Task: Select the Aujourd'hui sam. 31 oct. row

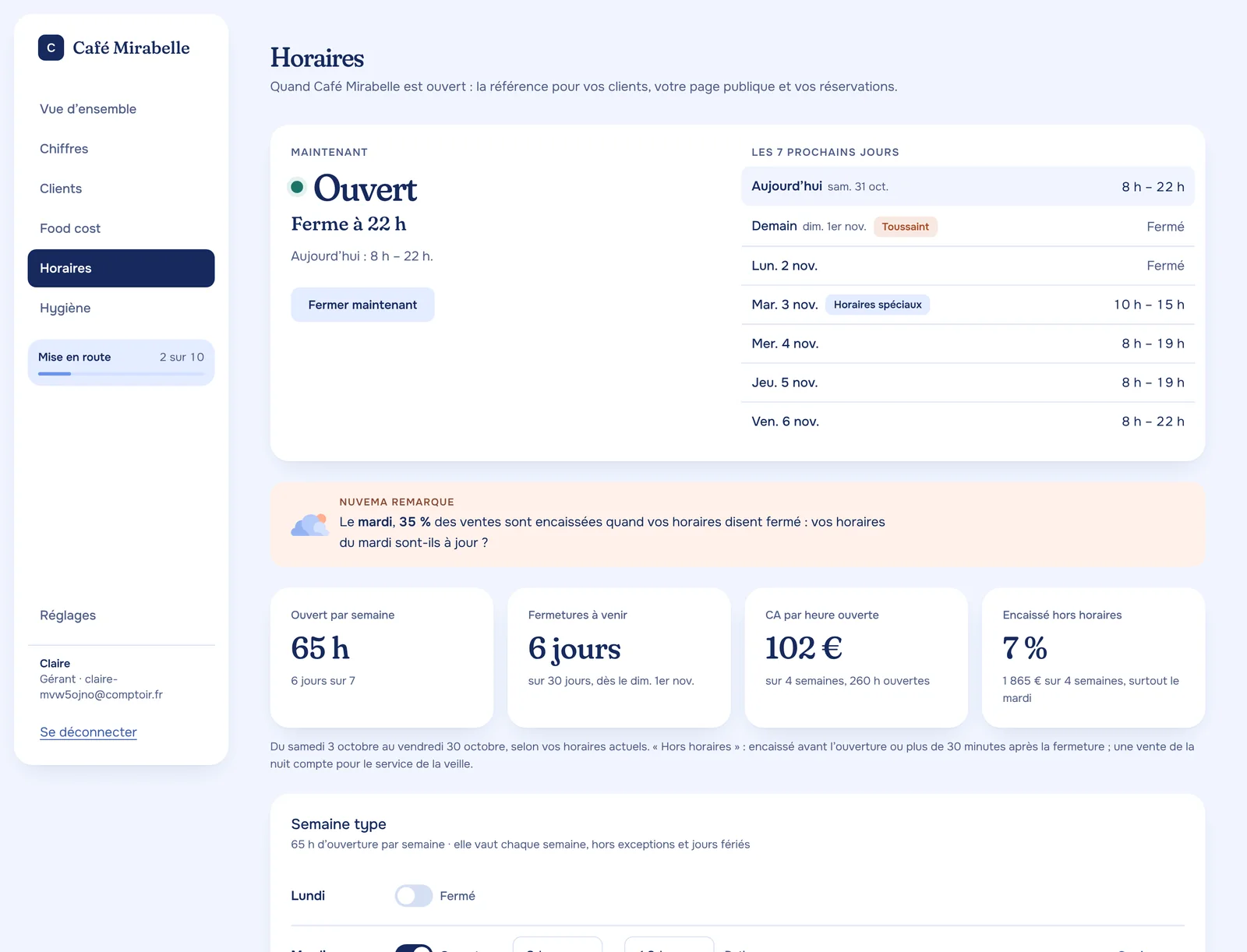Action: [967, 187]
